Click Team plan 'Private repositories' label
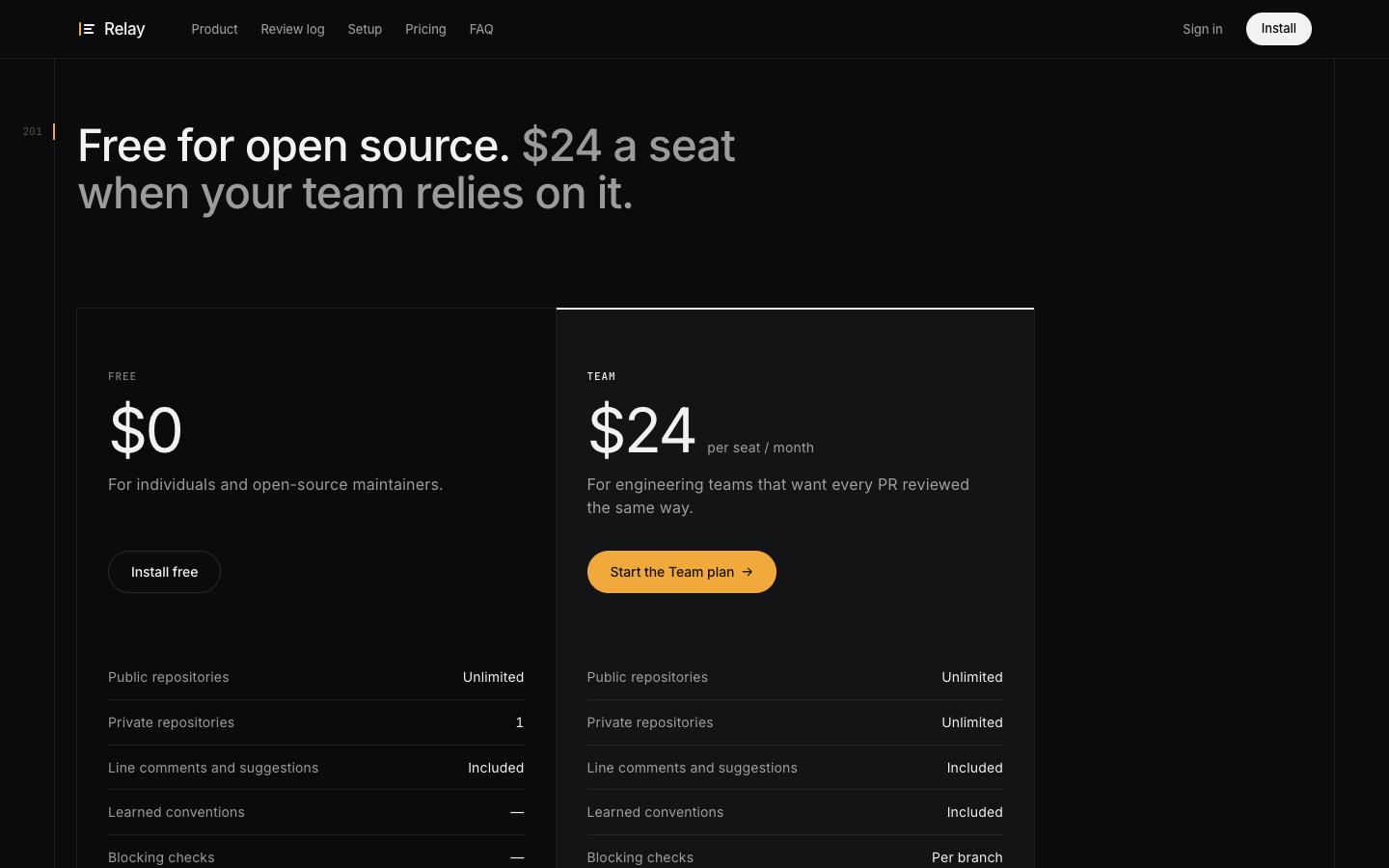The height and width of the screenshot is (868, 1389). tap(650, 722)
